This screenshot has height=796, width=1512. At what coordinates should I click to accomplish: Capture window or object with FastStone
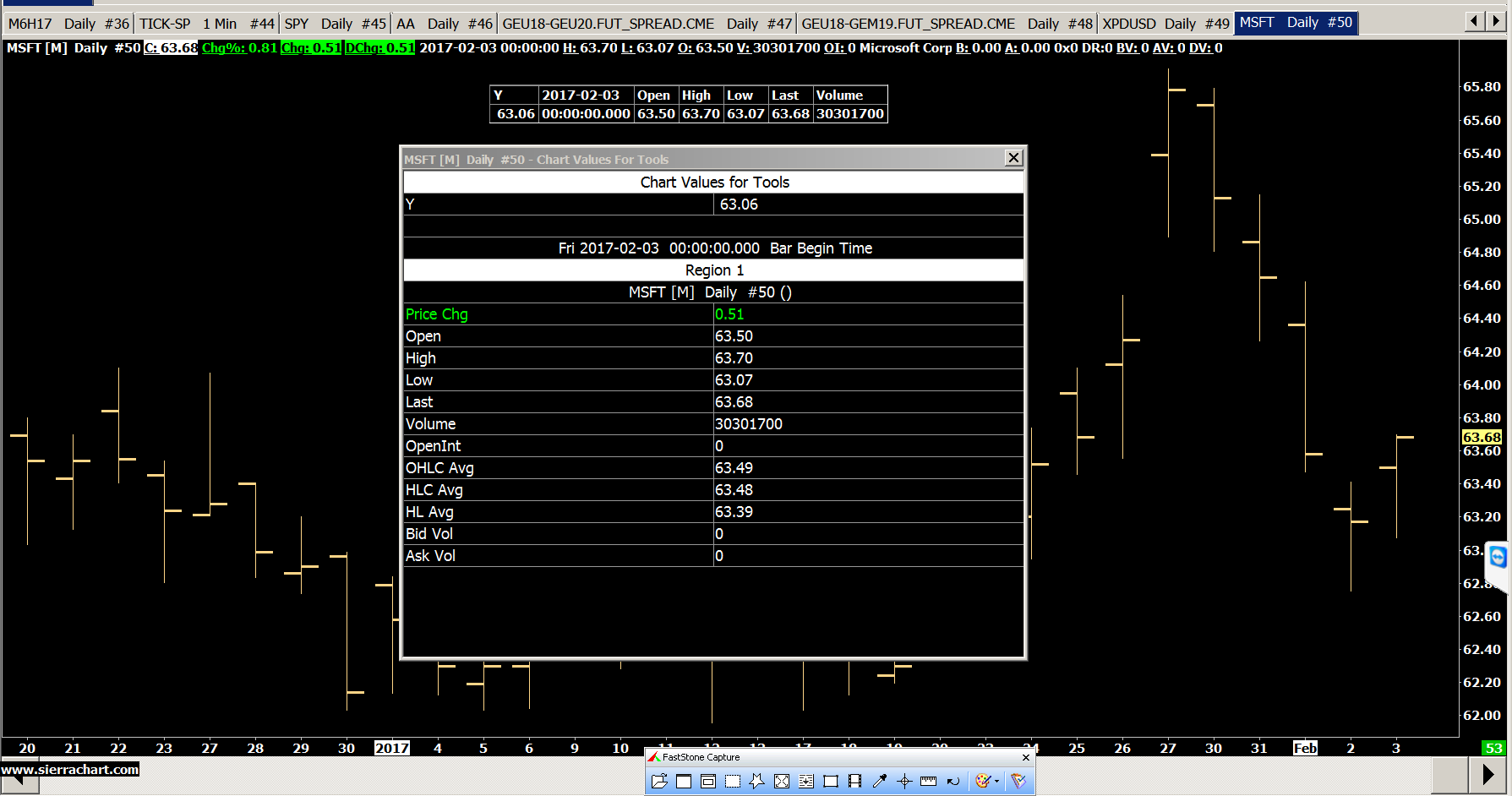708,781
